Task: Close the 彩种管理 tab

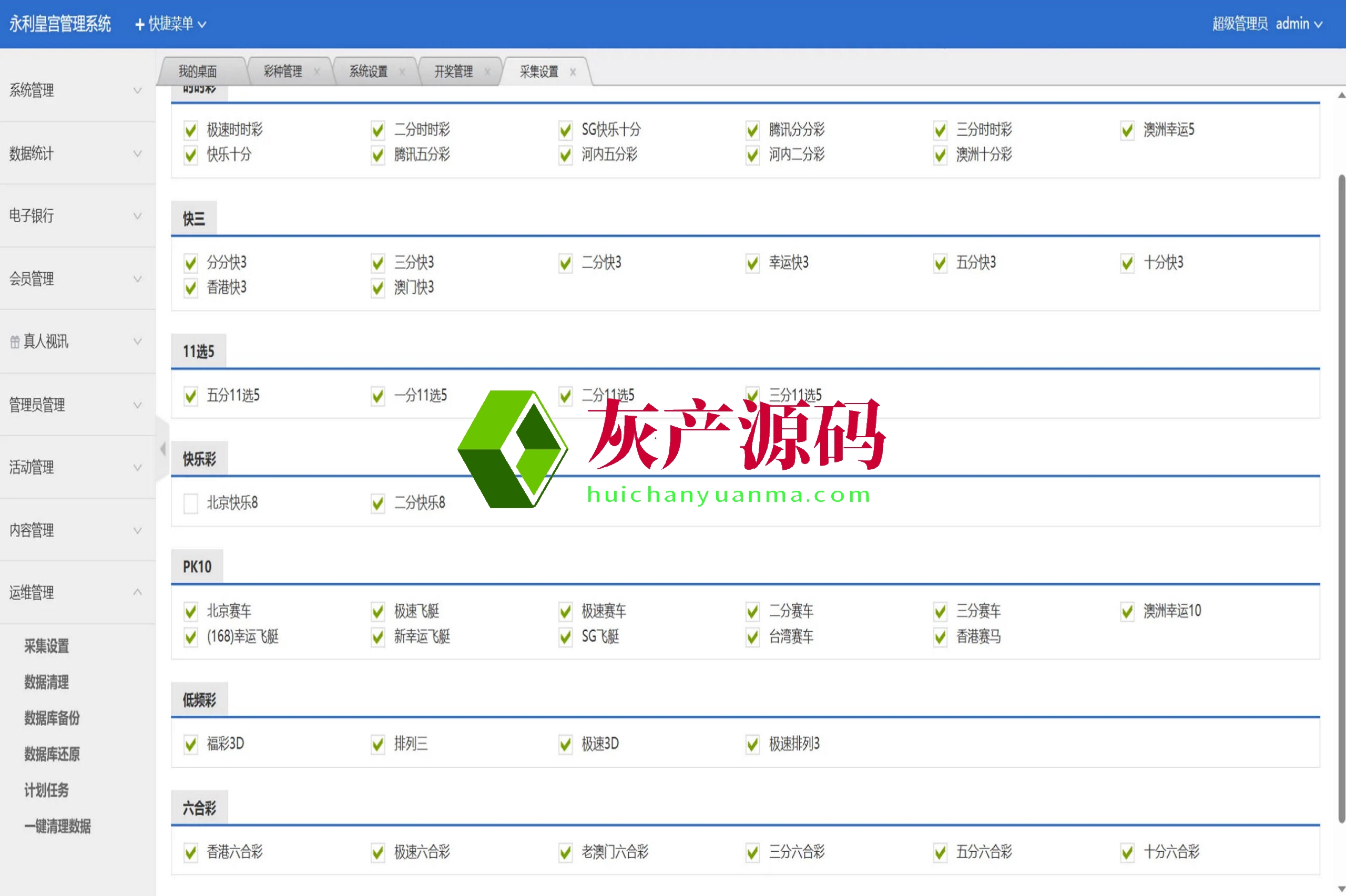Action: 317,72
